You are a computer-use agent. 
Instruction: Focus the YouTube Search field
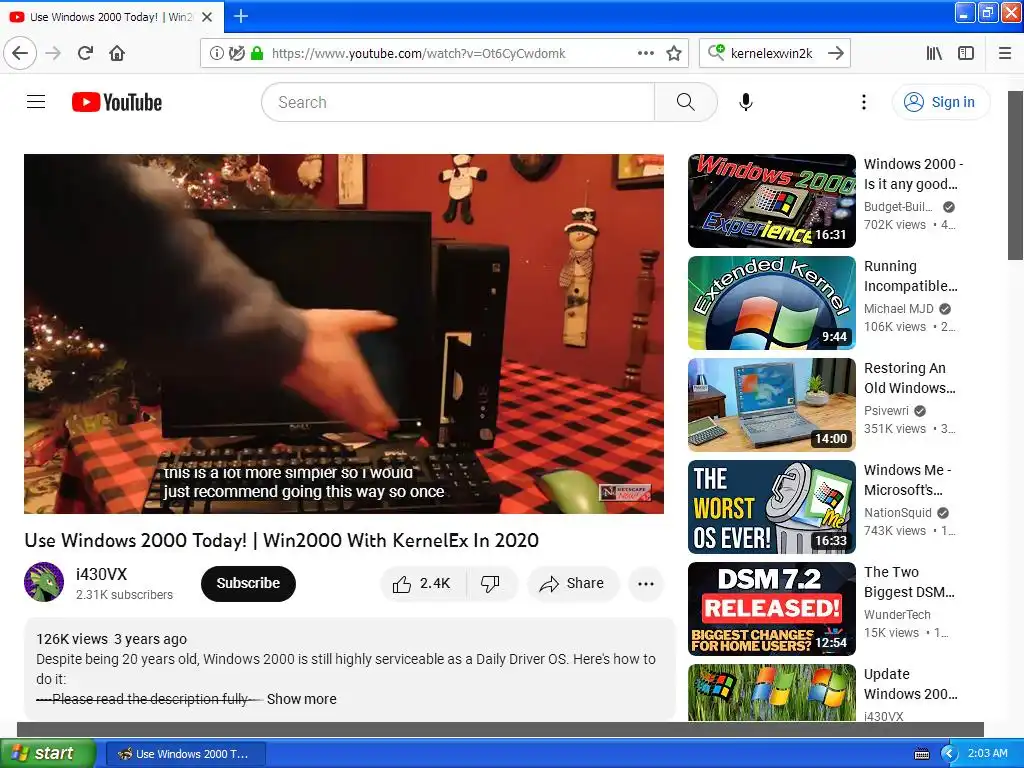[x=458, y=102]
